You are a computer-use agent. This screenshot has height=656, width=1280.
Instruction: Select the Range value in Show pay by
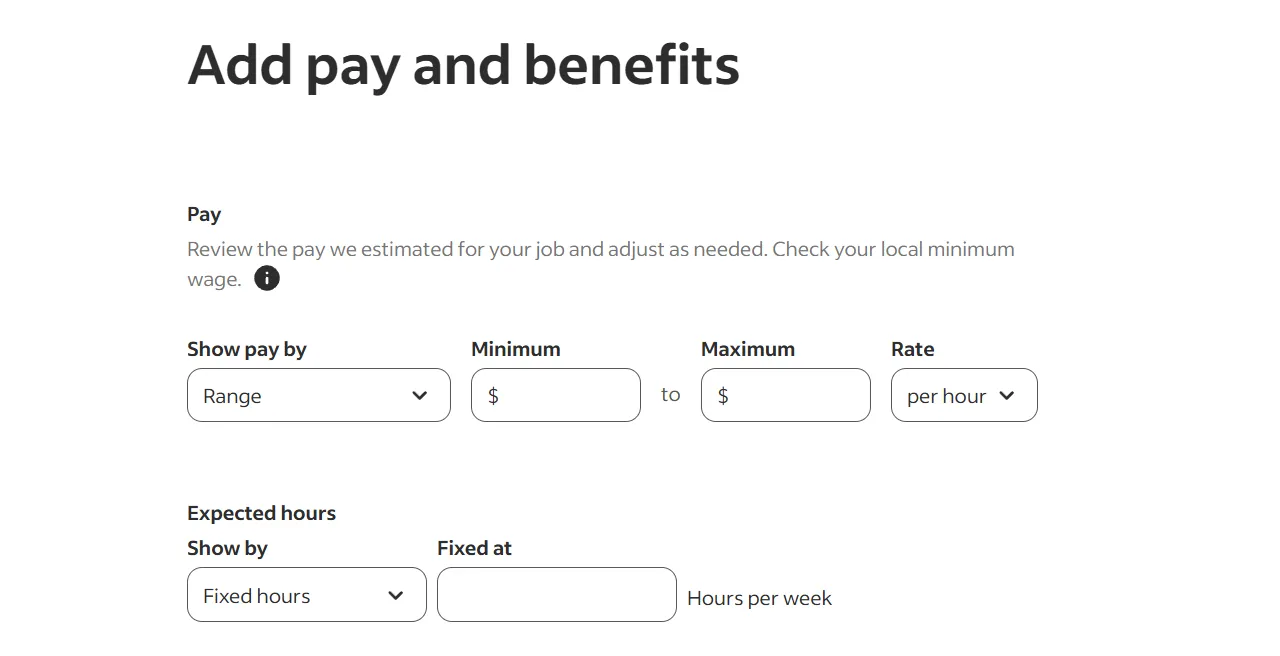coord(232,396)
